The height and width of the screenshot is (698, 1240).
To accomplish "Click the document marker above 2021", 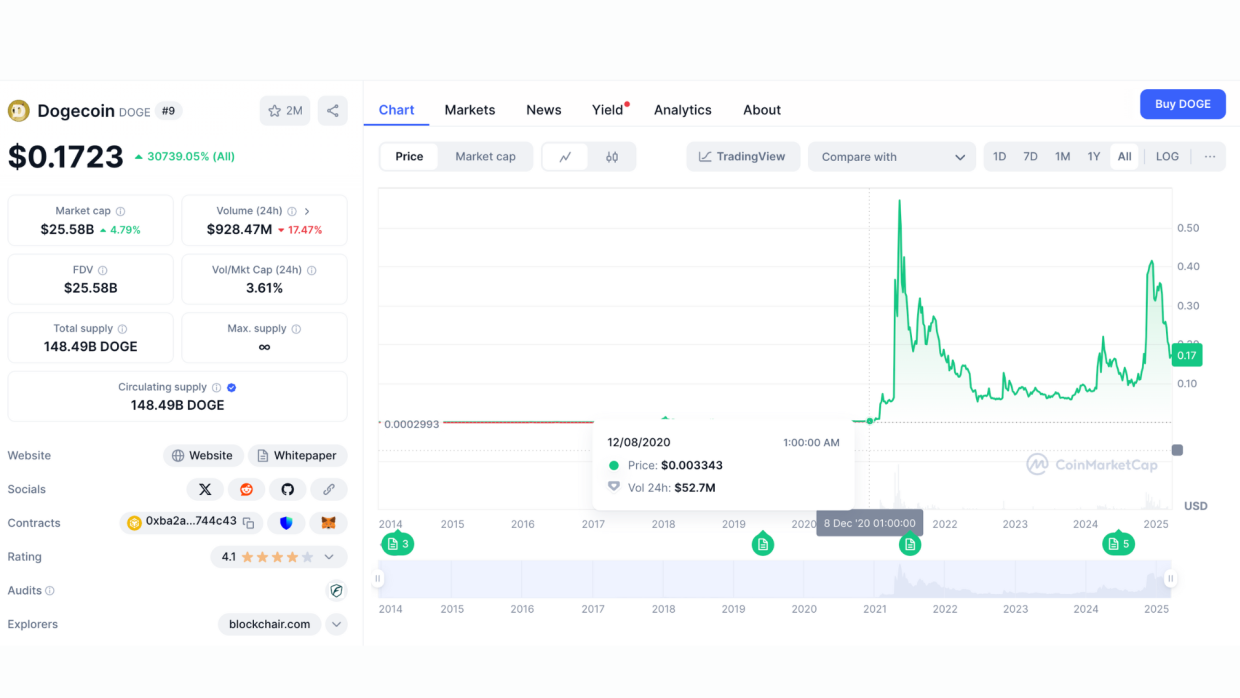I will (x=909, y=544).
